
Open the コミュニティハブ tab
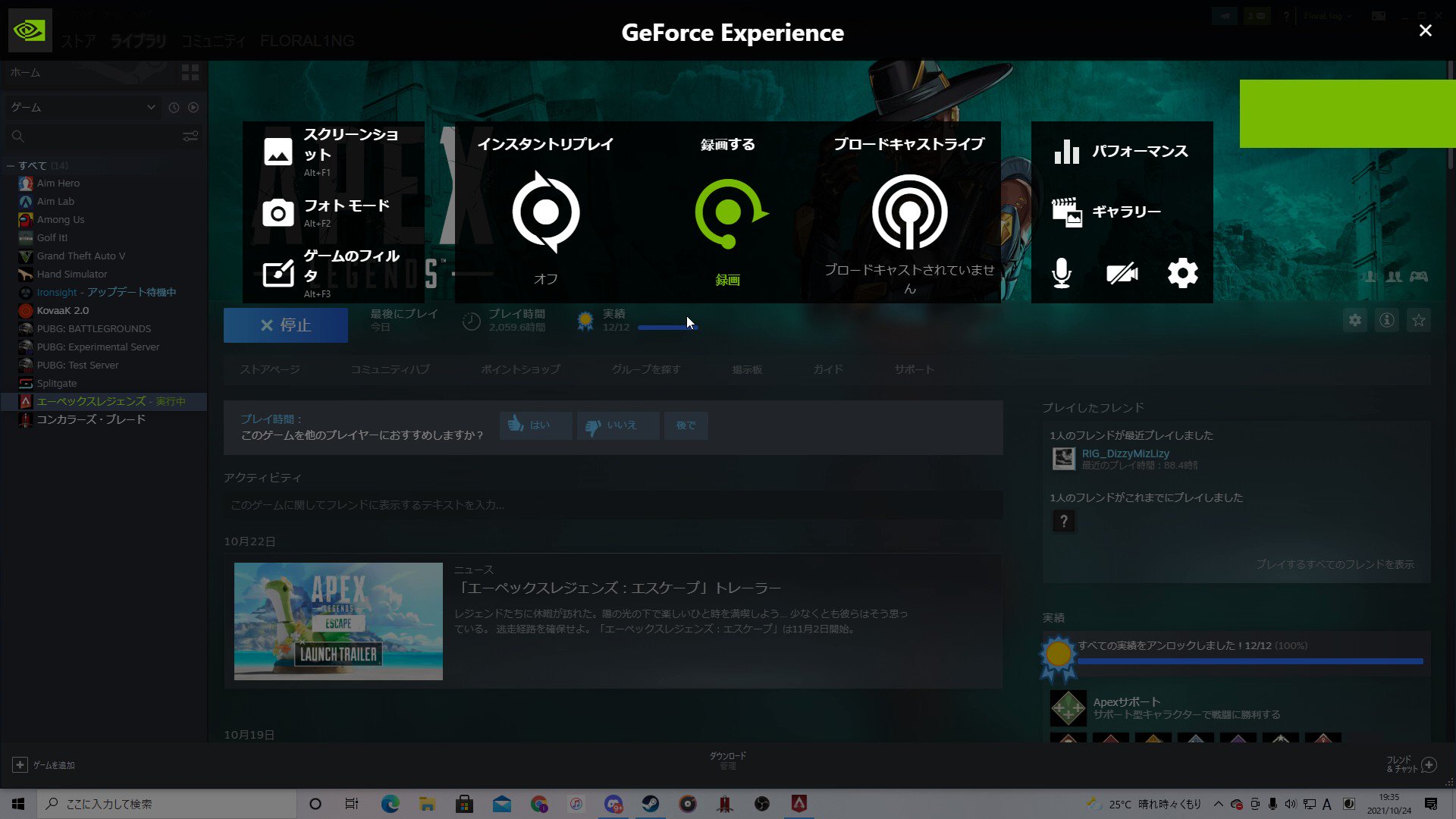point(390,369)
